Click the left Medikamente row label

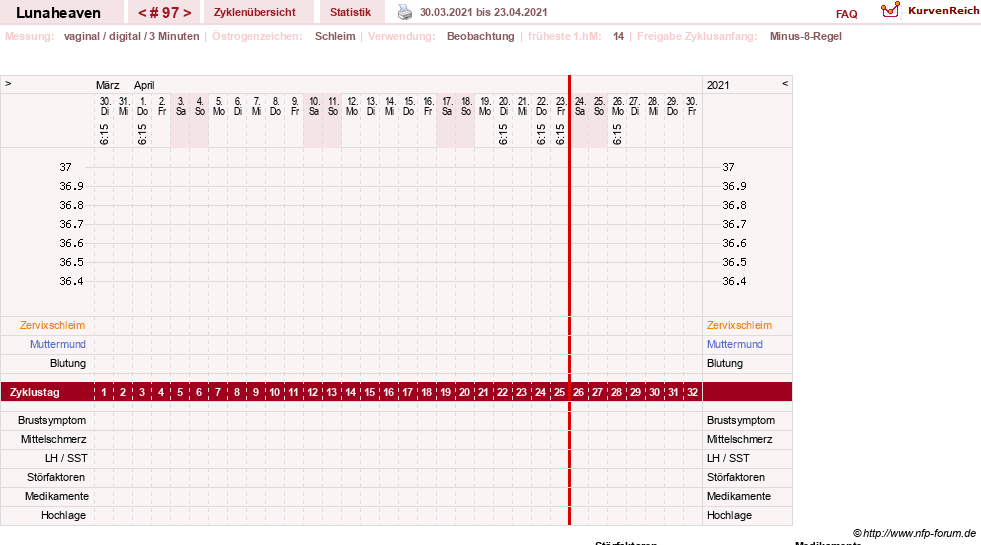(x=57, y=496)
